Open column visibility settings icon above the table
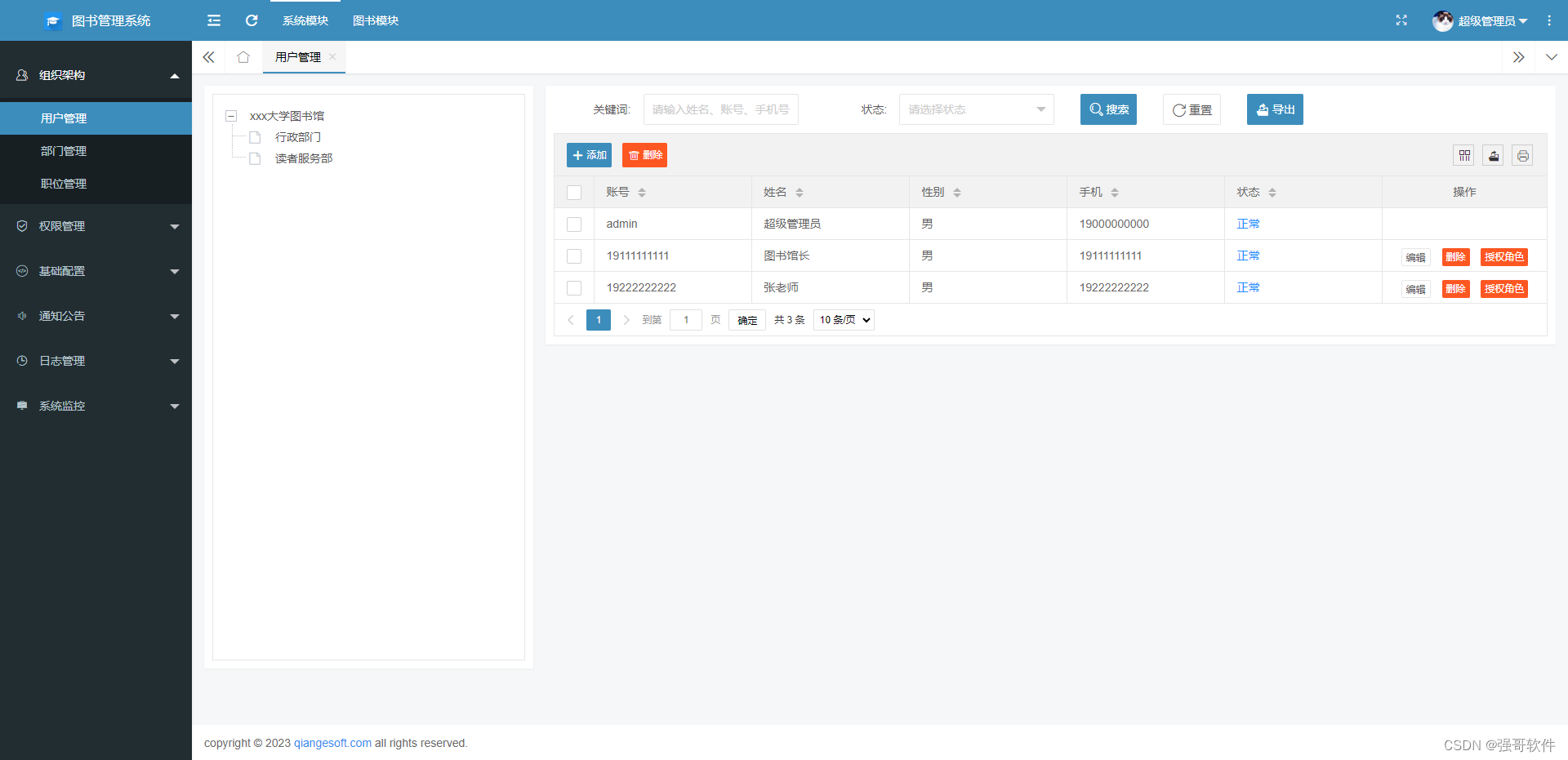 point(1463,155)
